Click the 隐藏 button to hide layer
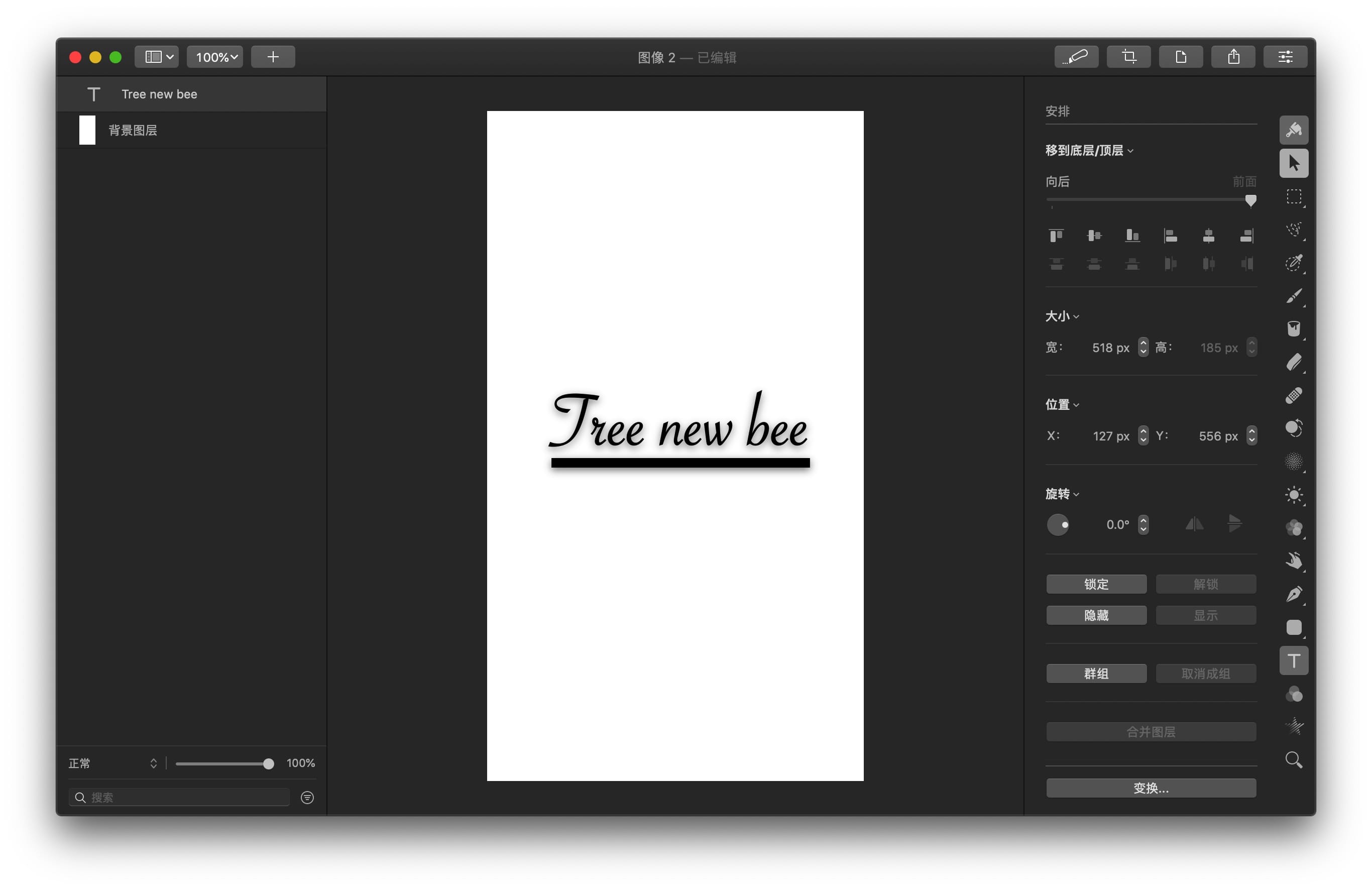This screenshot has height=890, width=1372. pos(1096,615)
